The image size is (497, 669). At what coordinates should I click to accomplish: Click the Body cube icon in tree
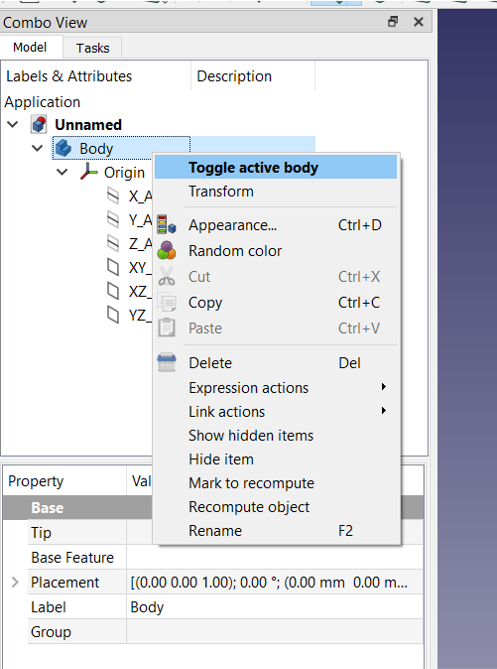tap(64, 148)
